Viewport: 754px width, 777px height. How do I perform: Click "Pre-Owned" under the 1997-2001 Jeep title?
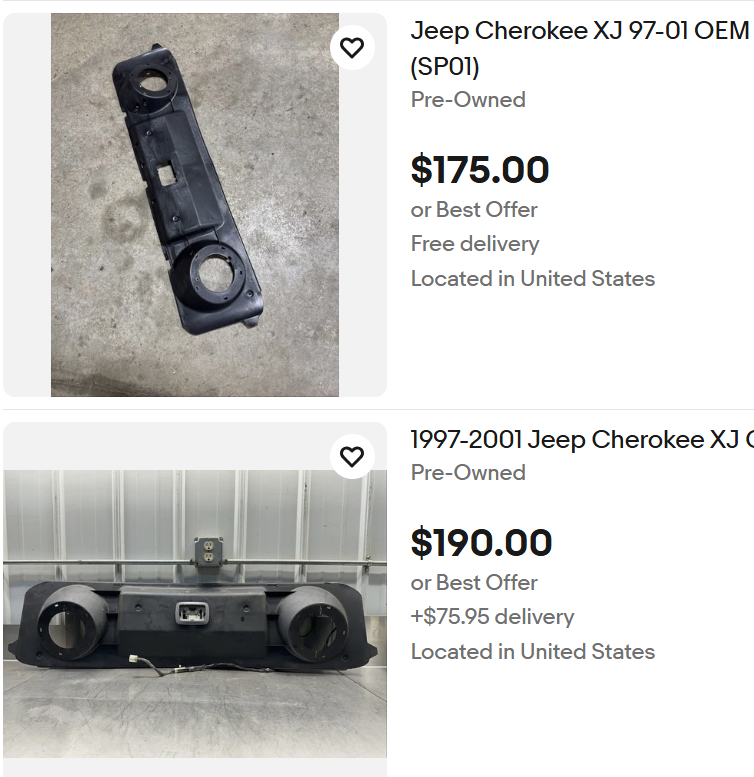468,473
